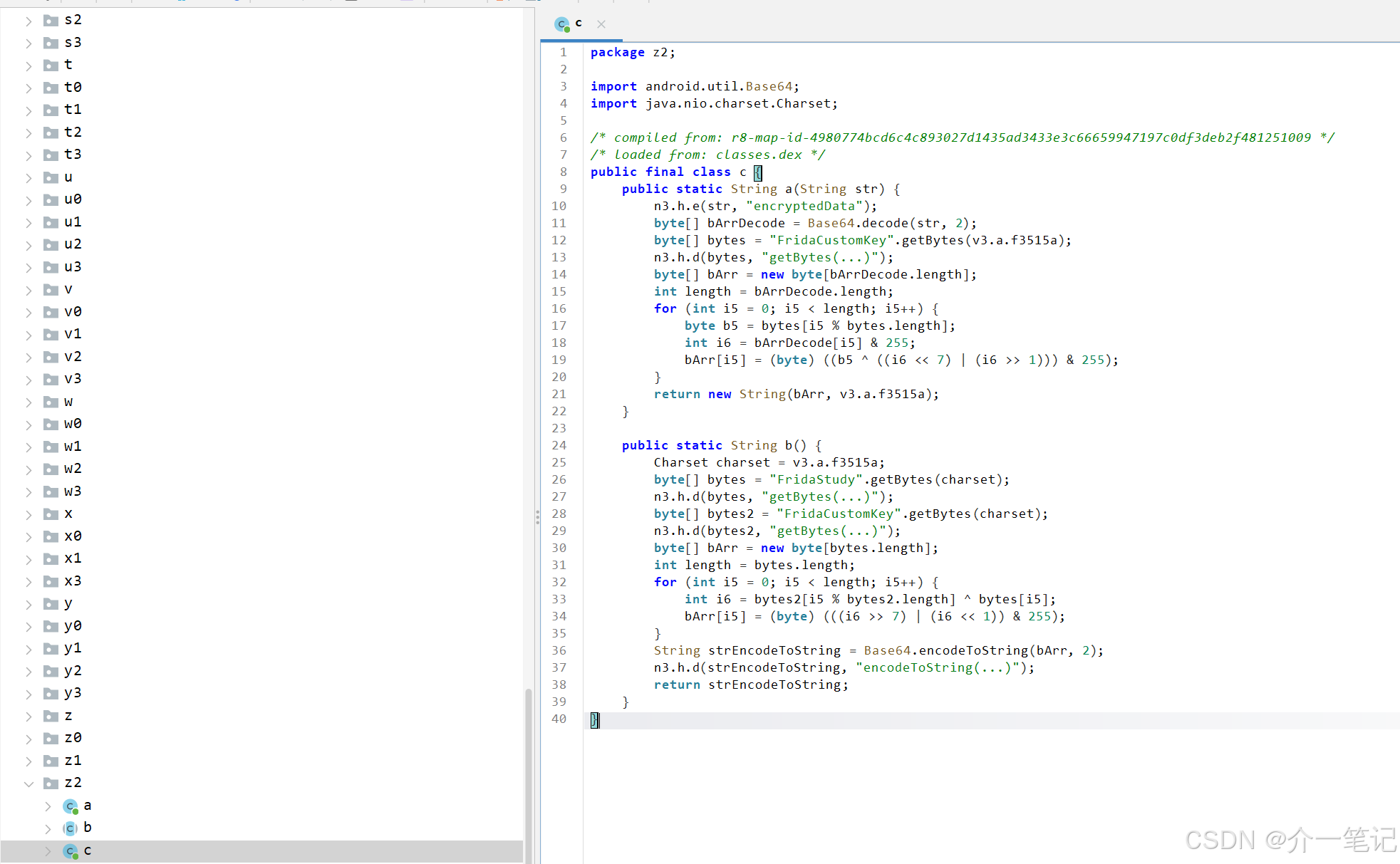Click class icon for z2 class b
The width and height of the screenshot is (1400, 864).
(70, 828)
